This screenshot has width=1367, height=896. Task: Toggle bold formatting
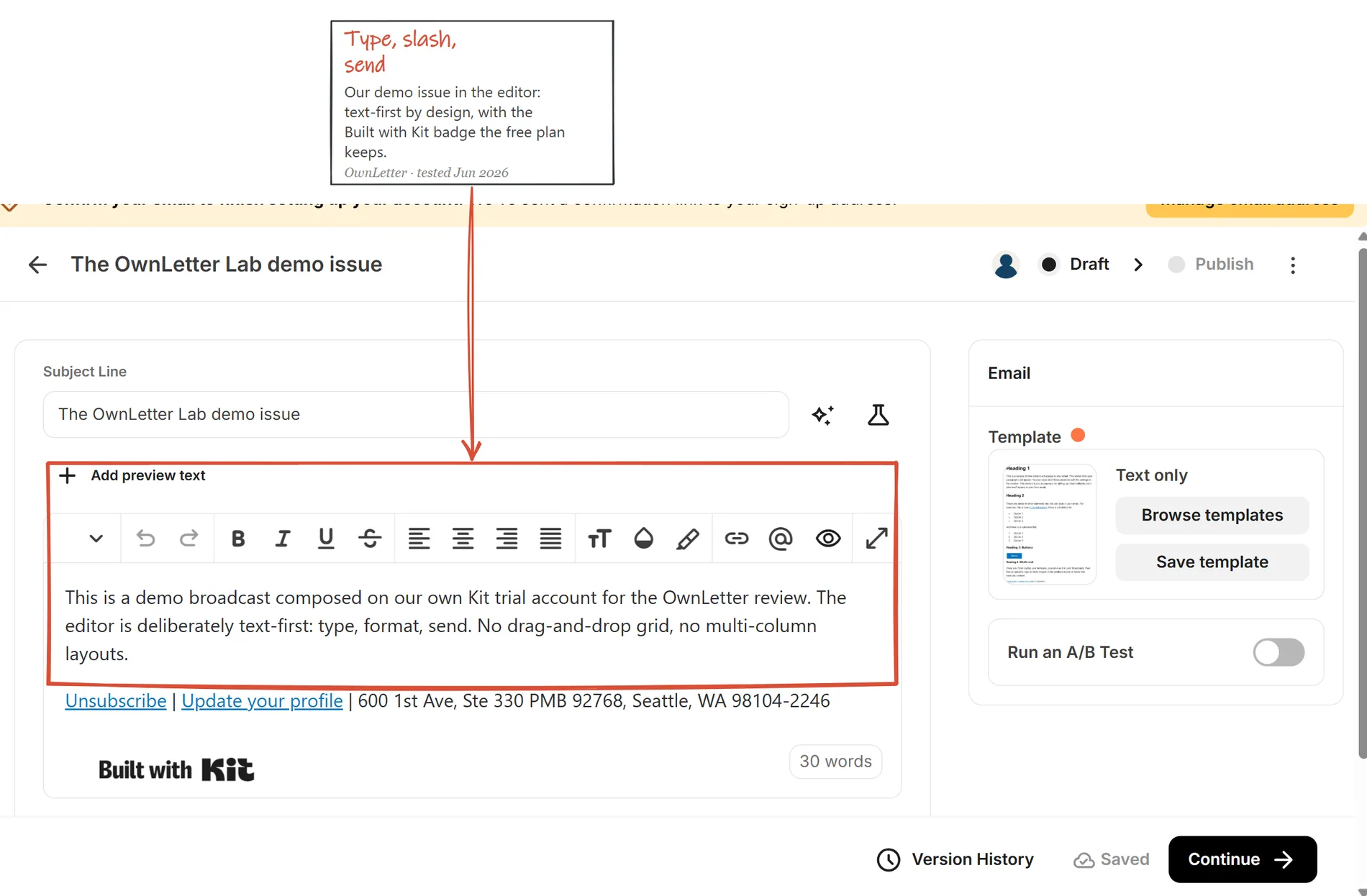coord(238,538)
